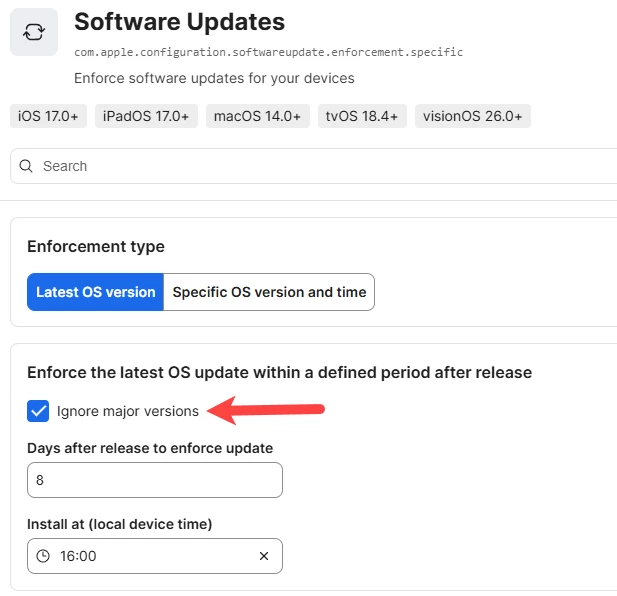Image resolution: width=617 pixels, height=596 pixels.
Task: Click the Ignore major versions label text
Action: click(128, 411)
